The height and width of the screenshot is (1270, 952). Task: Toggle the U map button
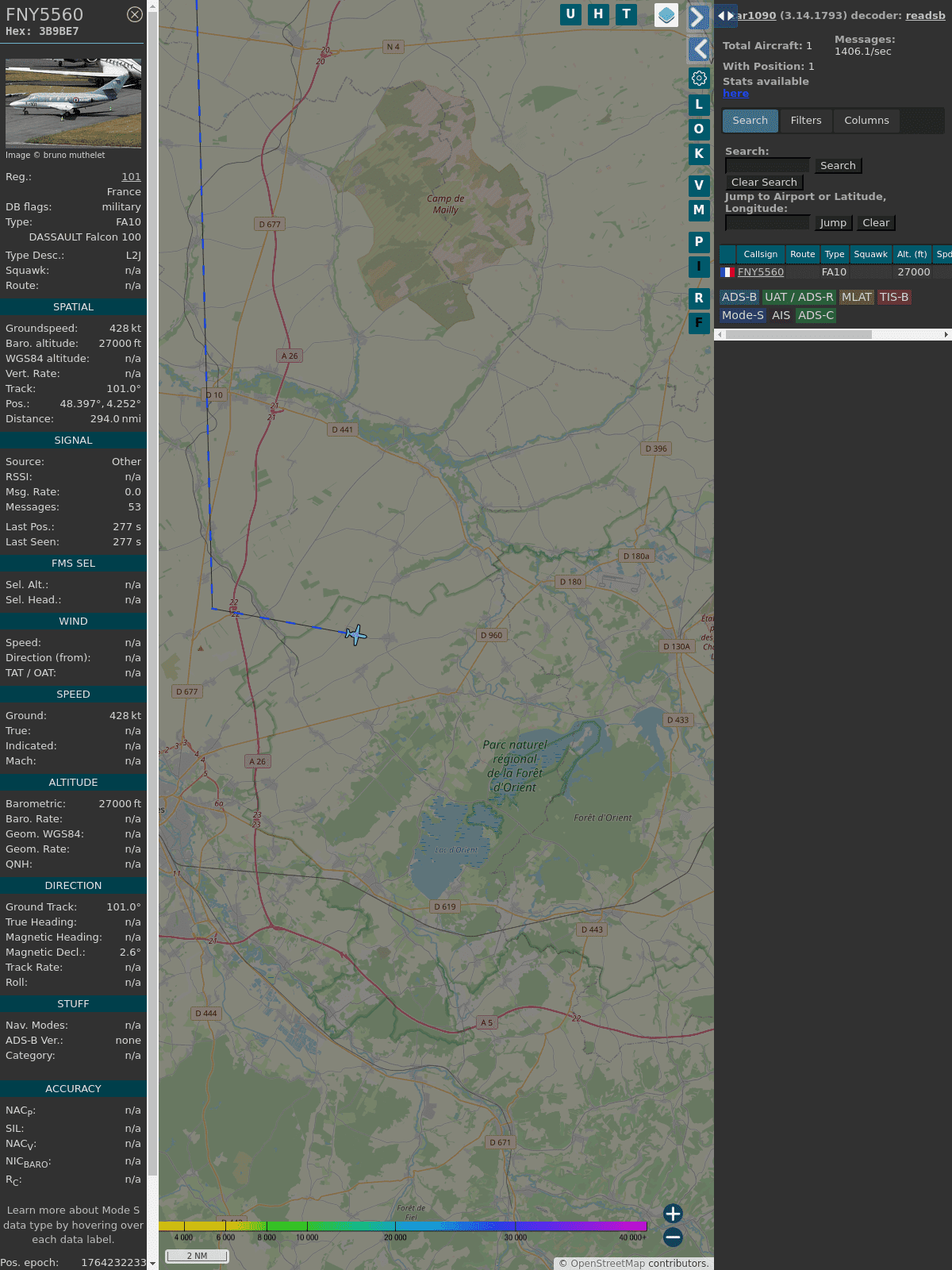pyautogui.click(x=570, y=14)
